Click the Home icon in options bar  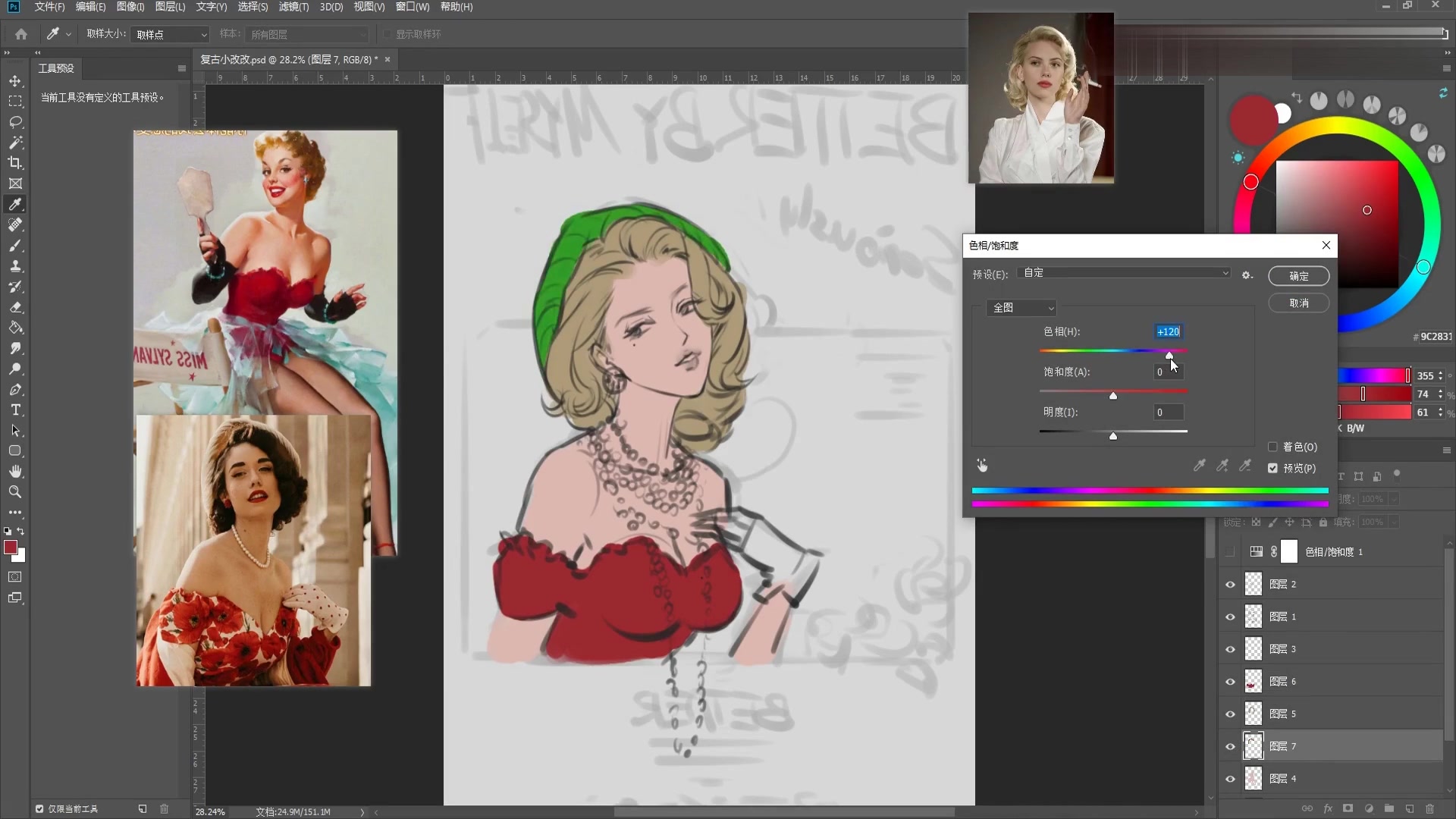click(x=21, y=34)
